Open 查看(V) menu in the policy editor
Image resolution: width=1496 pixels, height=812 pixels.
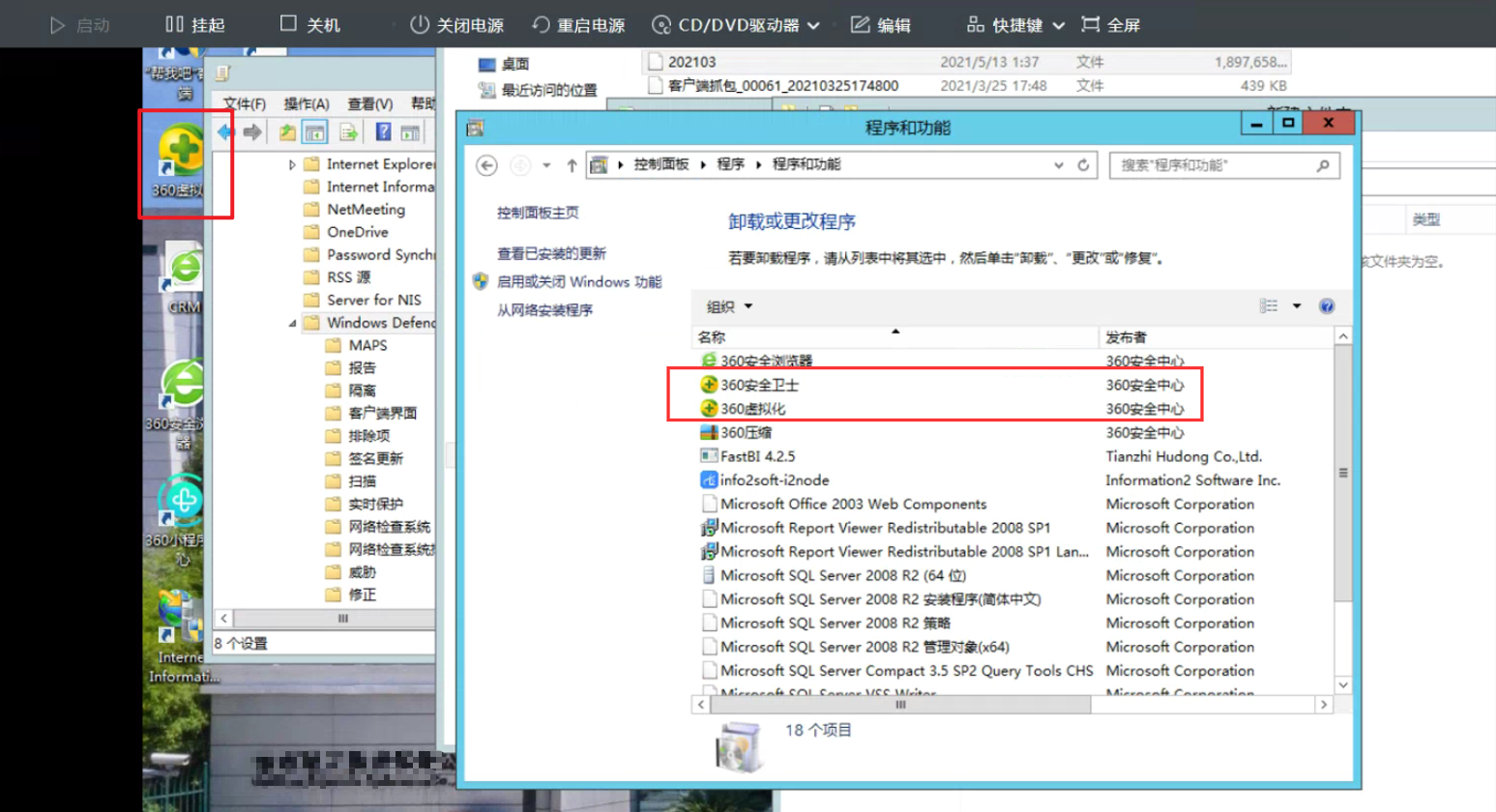click(369, 103)
